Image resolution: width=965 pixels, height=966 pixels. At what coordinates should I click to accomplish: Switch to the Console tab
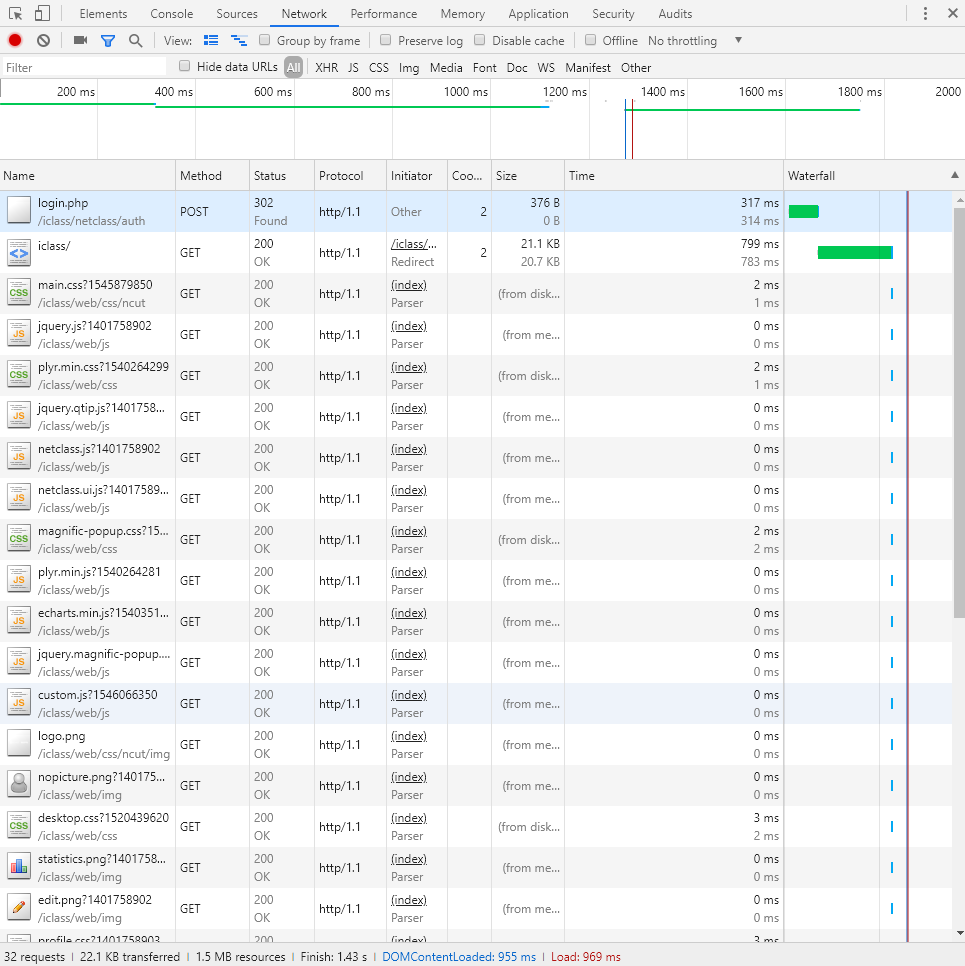(172, 14)
